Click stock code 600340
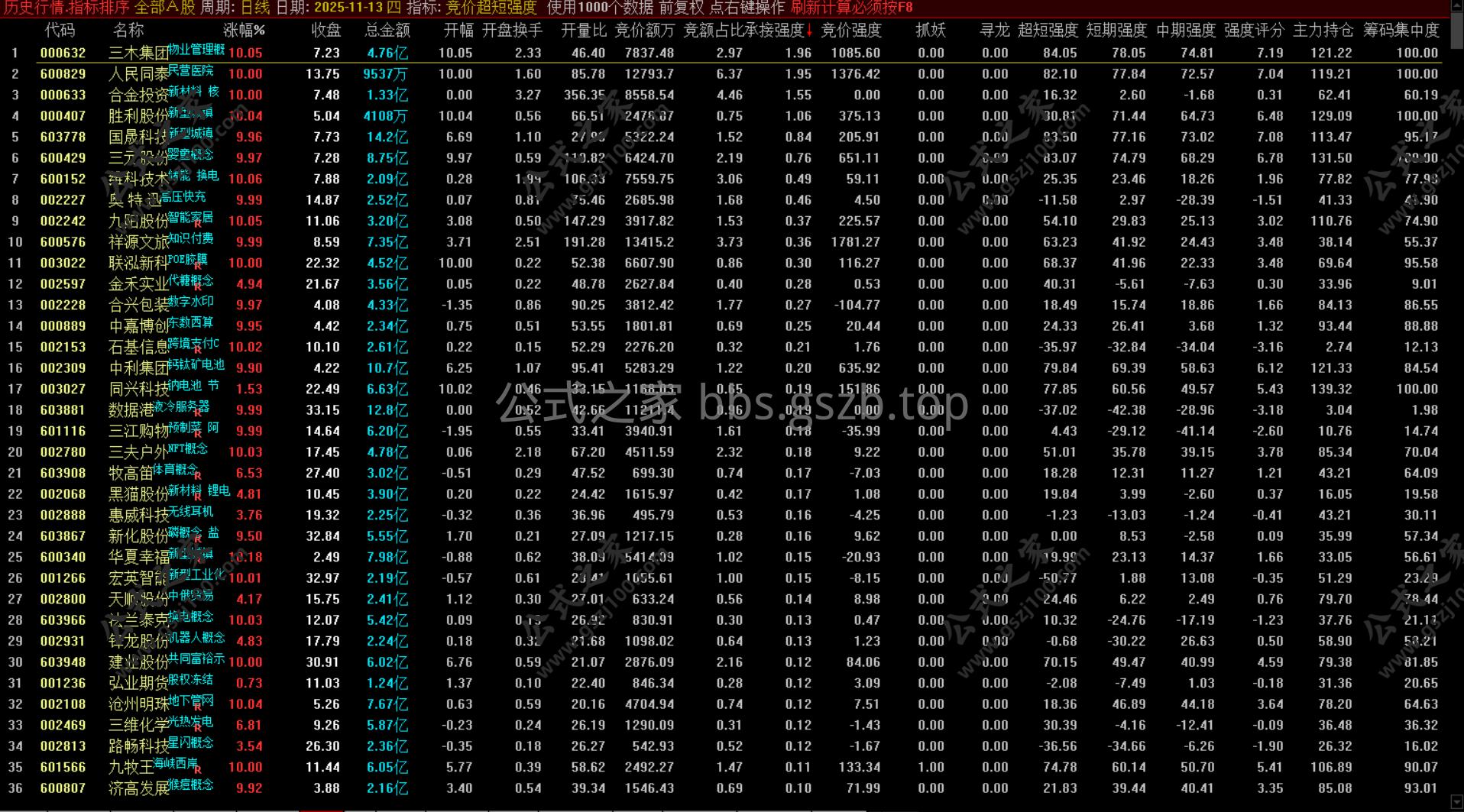Viewport: 1464px width, 812px height. tap(63, 558)
